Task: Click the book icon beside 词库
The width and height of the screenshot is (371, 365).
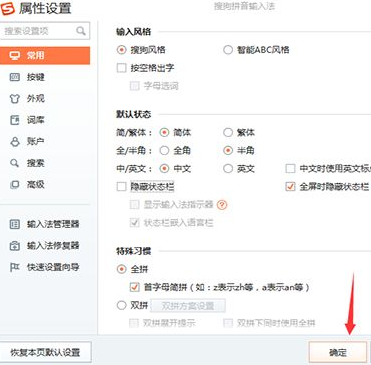Action: coord(15,120)
